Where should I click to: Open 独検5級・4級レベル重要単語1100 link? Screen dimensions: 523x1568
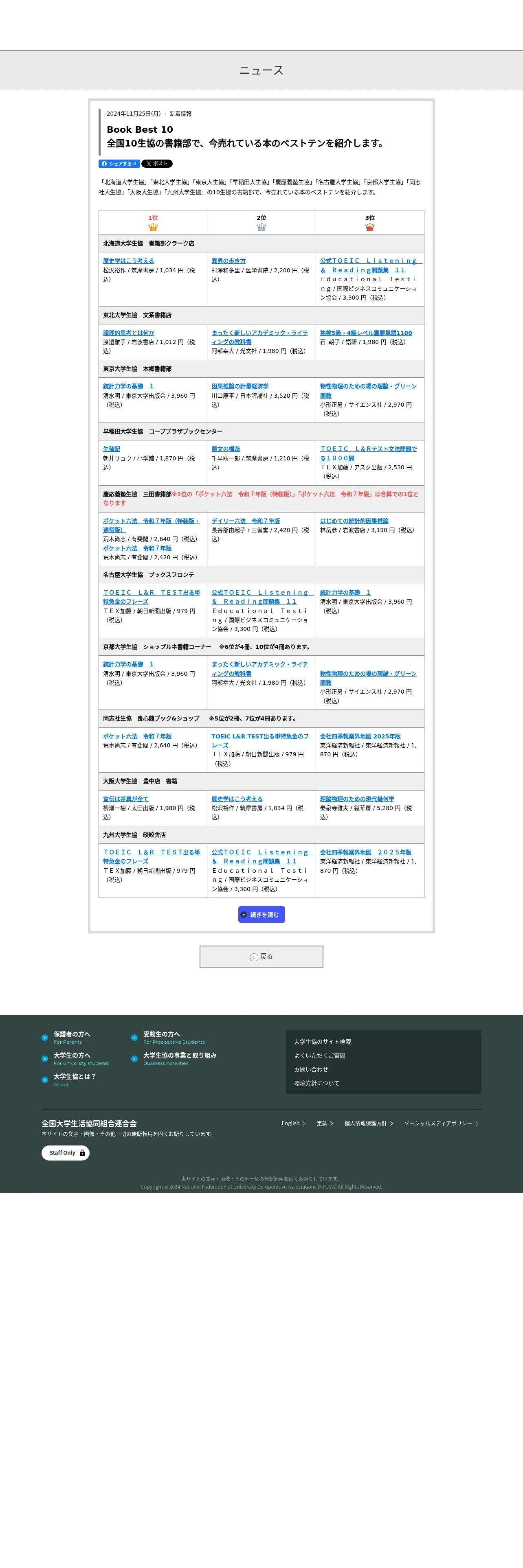(366, 333)
